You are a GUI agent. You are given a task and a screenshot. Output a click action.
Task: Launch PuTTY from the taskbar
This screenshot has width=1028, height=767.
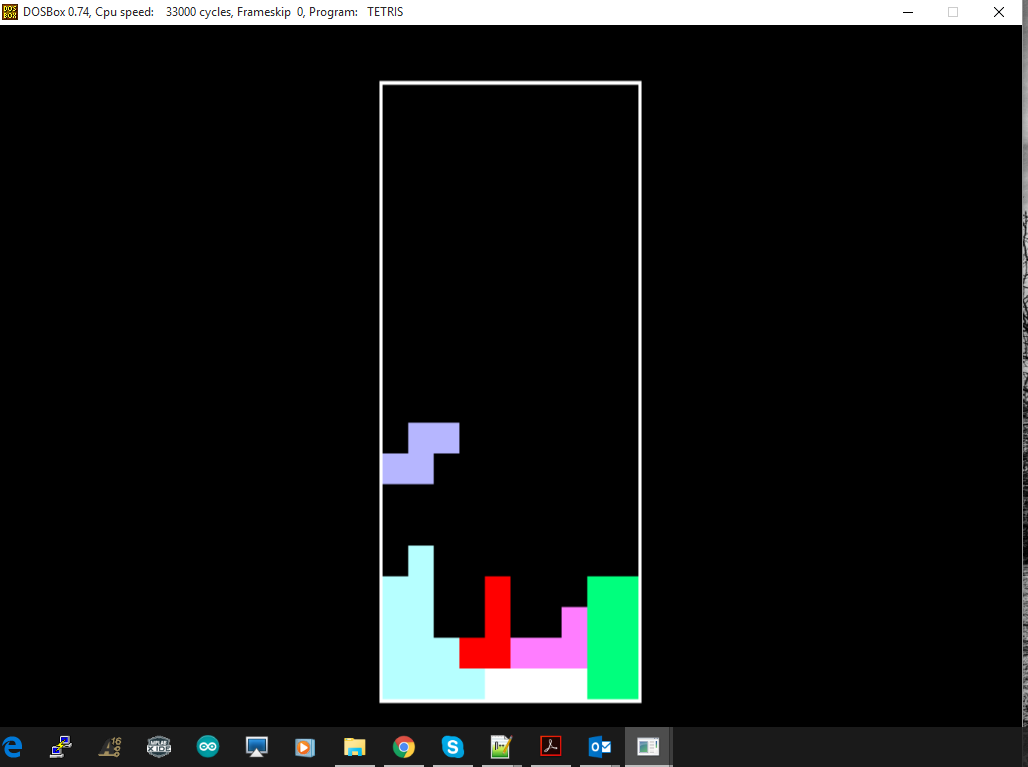[61, 747]
